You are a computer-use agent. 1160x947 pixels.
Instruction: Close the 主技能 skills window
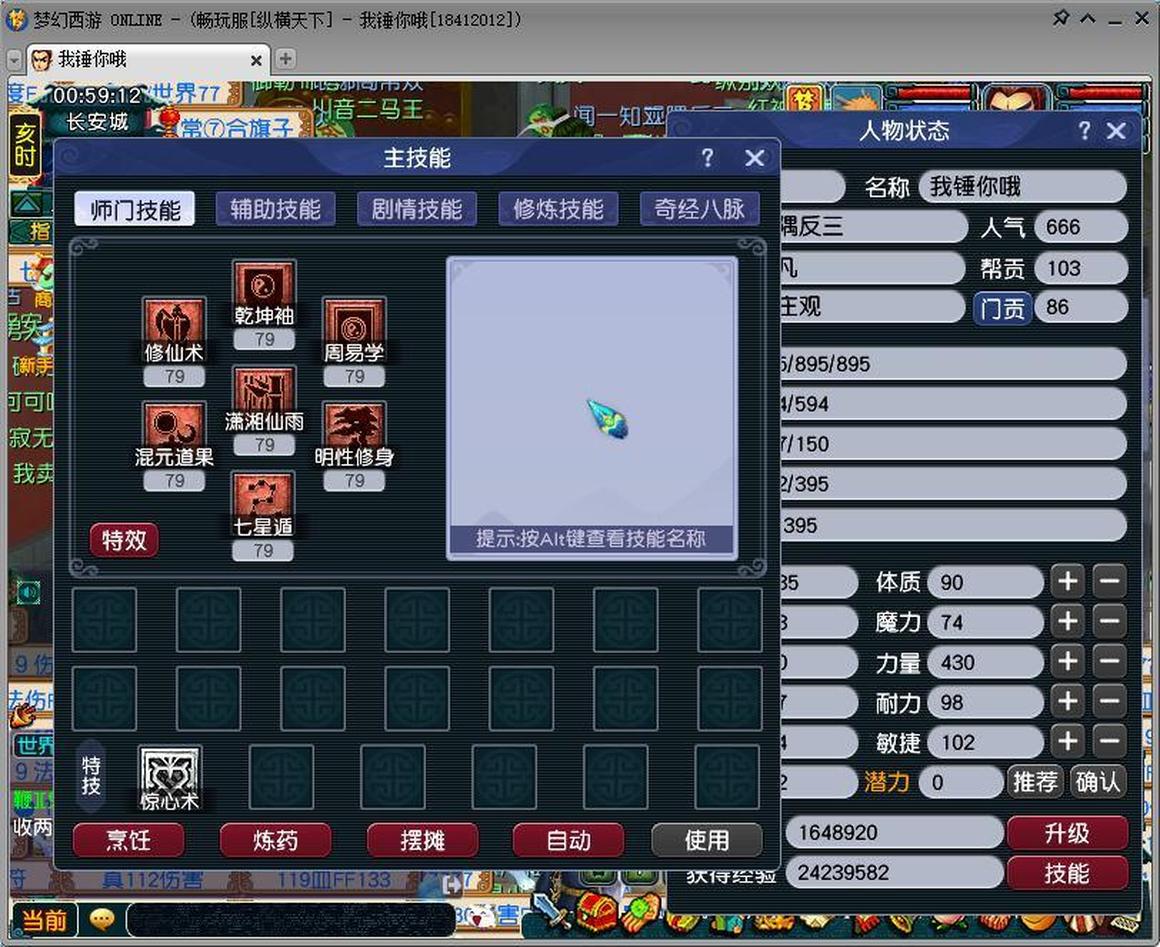click(755, 158)
